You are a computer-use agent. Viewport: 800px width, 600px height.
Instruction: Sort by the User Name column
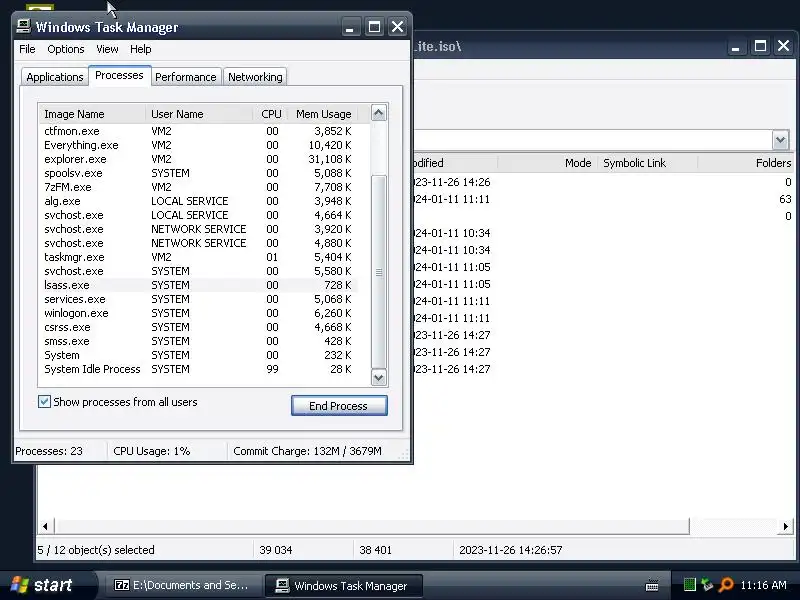coord(199,114)
